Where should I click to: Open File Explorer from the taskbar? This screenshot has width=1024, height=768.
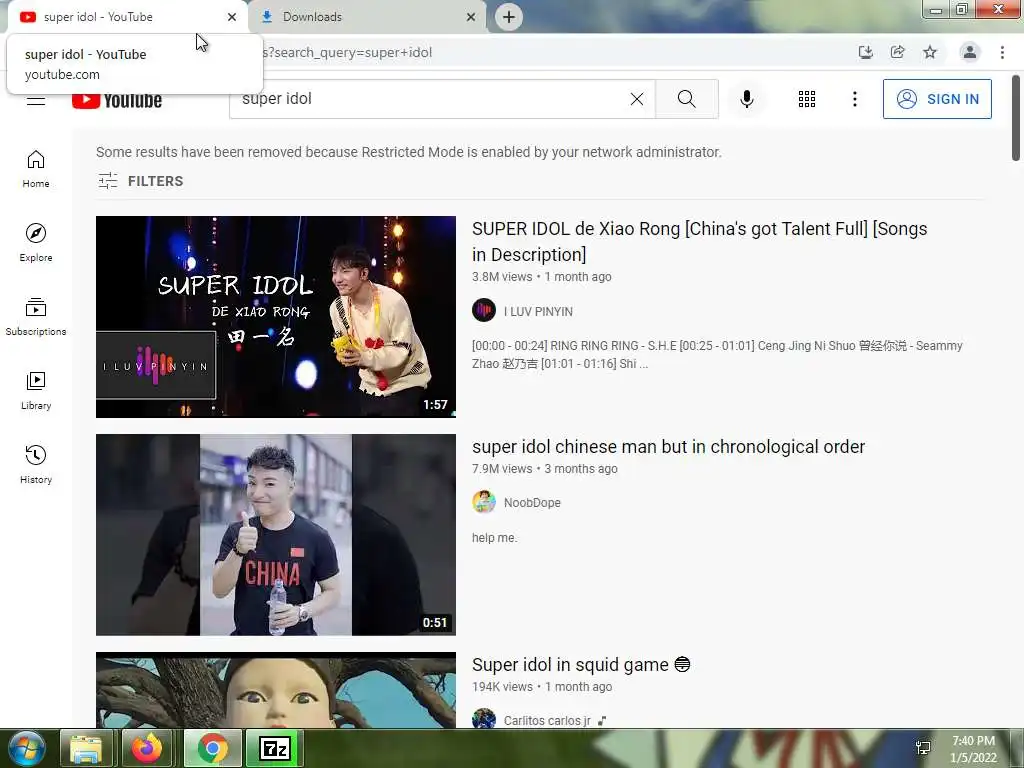point(86,748)
